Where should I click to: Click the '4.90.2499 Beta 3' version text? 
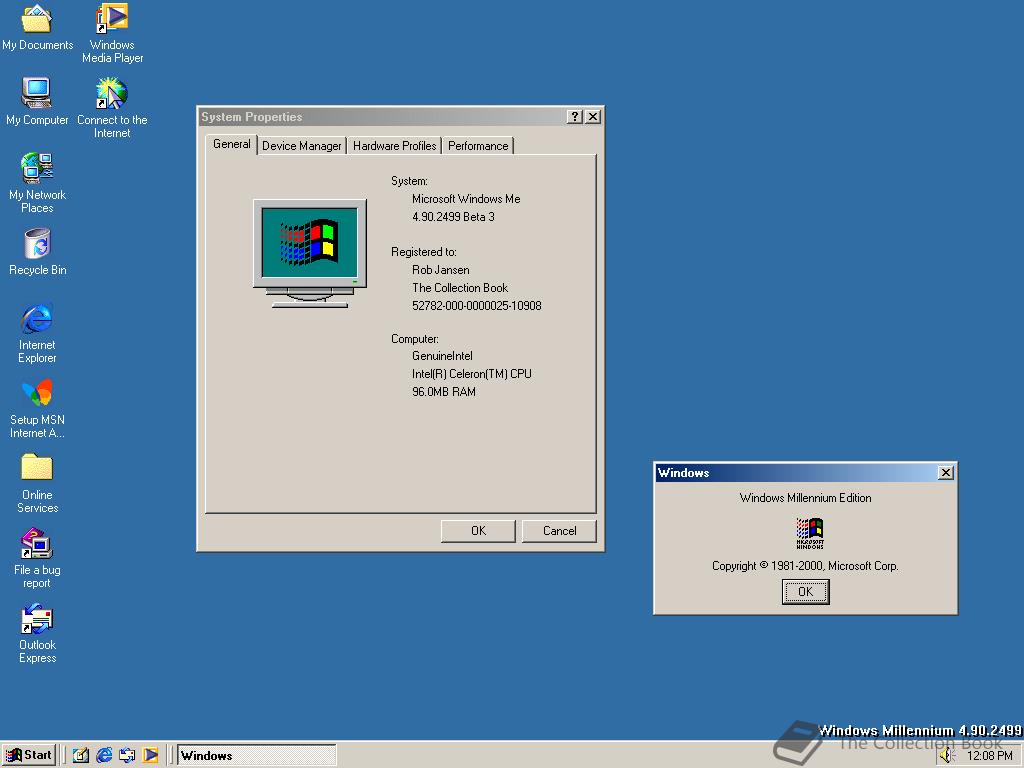coord(453,217)
